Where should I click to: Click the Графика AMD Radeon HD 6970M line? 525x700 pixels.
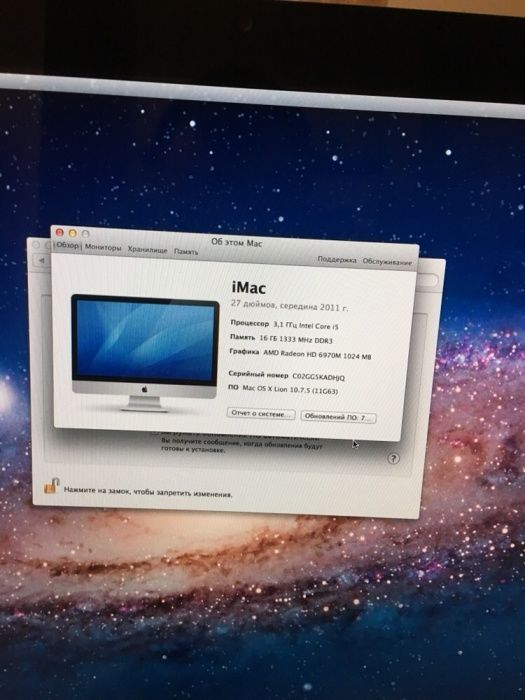[x=300, y=354]
